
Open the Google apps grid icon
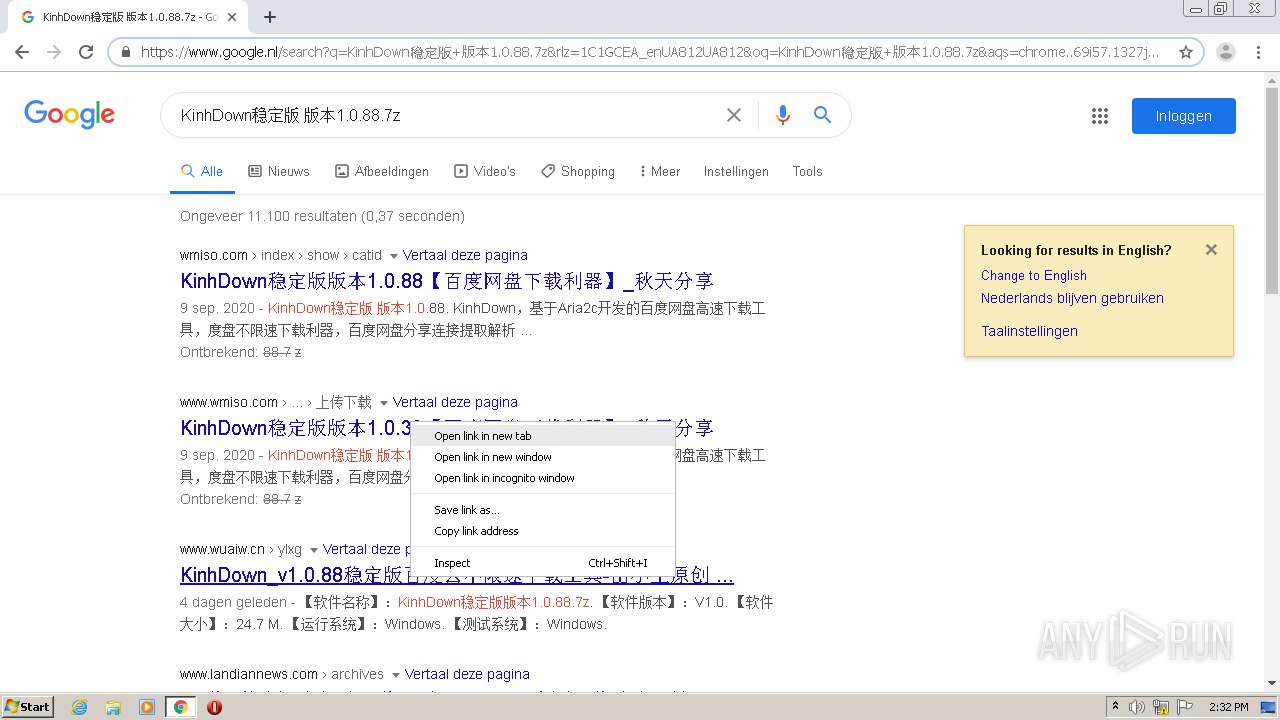click(x=1100, y=116)
